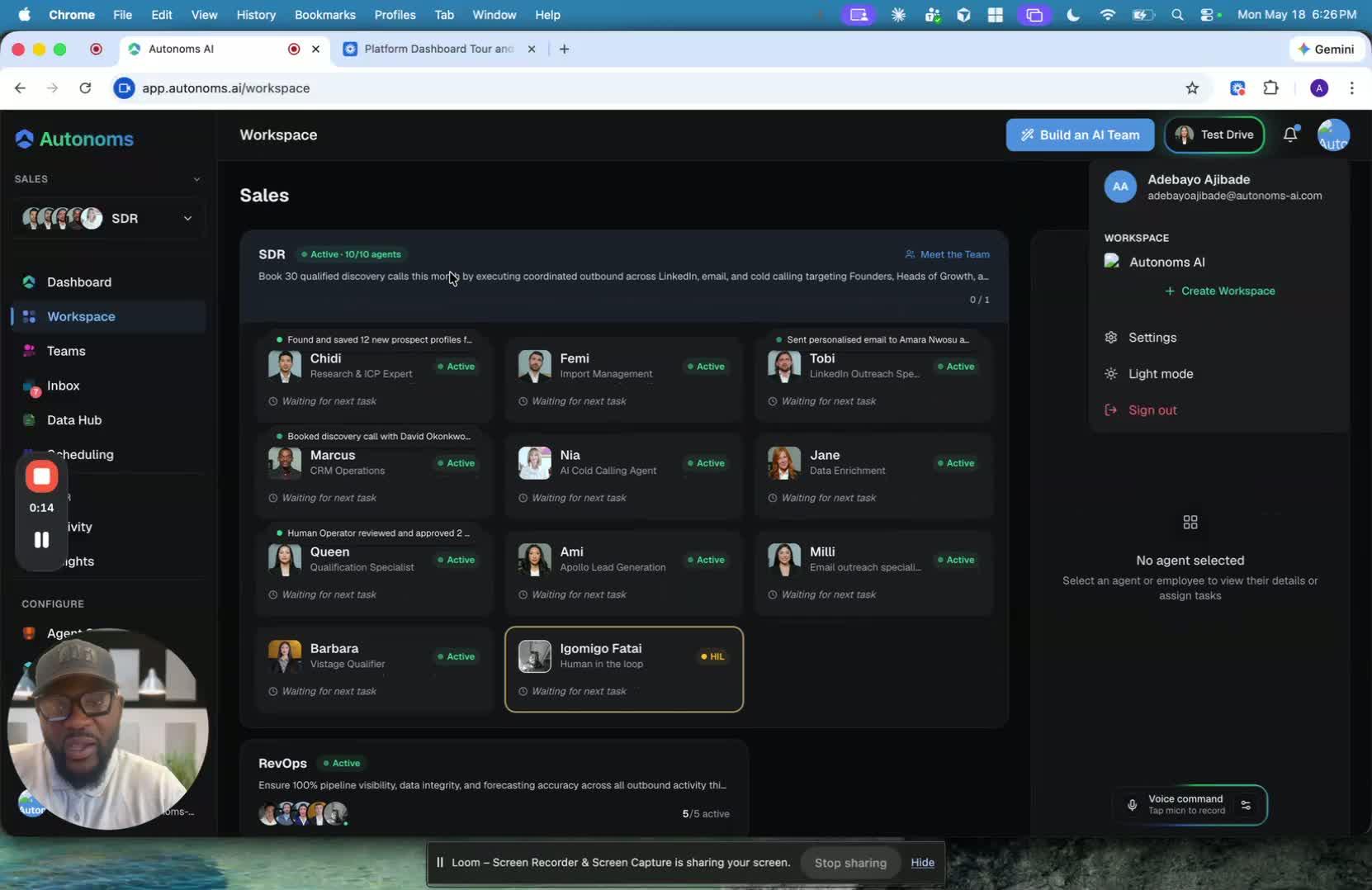Viewport: 1372px width, 890px height.
Task: Expand the SDR team dropdown
Action: click(x=108, y=219)
